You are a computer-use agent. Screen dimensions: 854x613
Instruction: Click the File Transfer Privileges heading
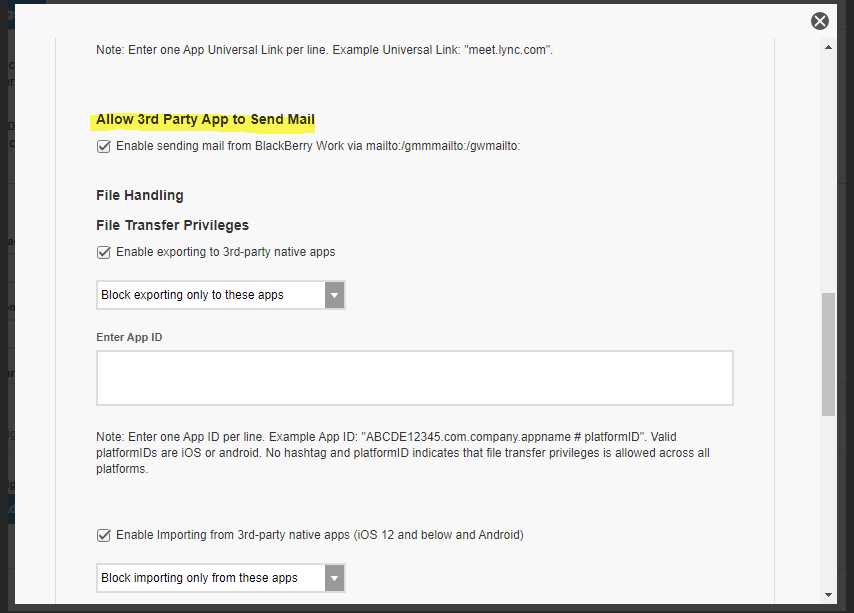[x=172, y=225]
